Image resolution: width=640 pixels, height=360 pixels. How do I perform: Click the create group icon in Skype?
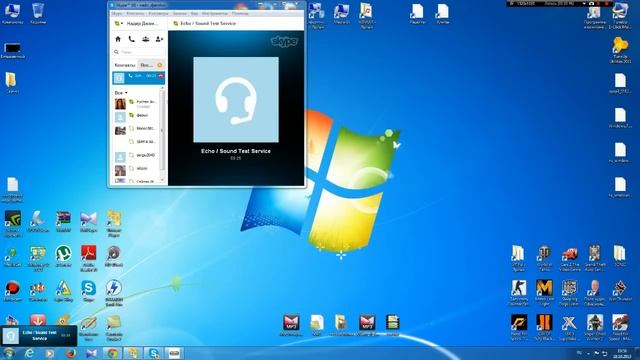coord(145,39)
